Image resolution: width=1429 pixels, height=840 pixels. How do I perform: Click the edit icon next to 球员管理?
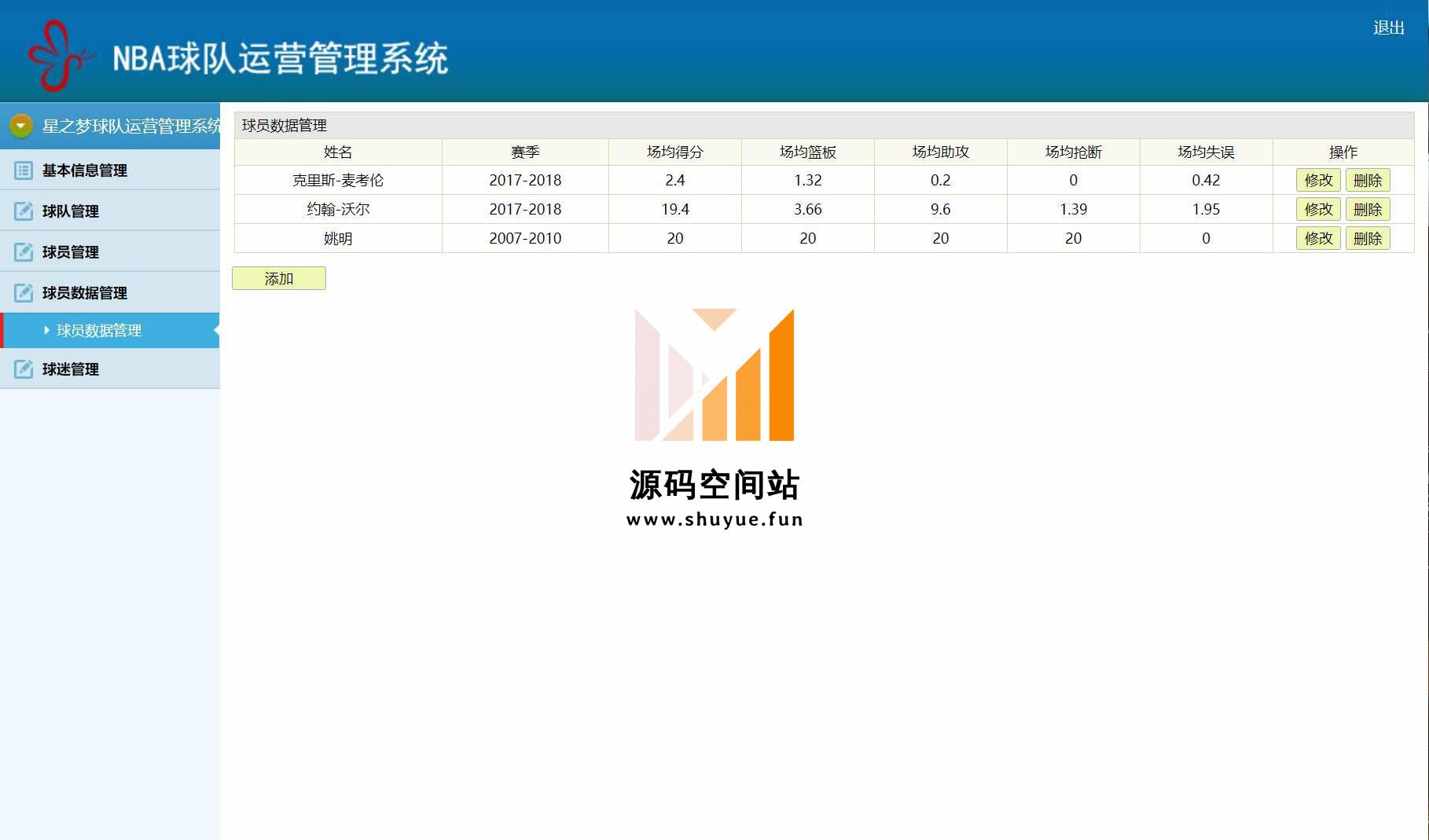point(24,252)
